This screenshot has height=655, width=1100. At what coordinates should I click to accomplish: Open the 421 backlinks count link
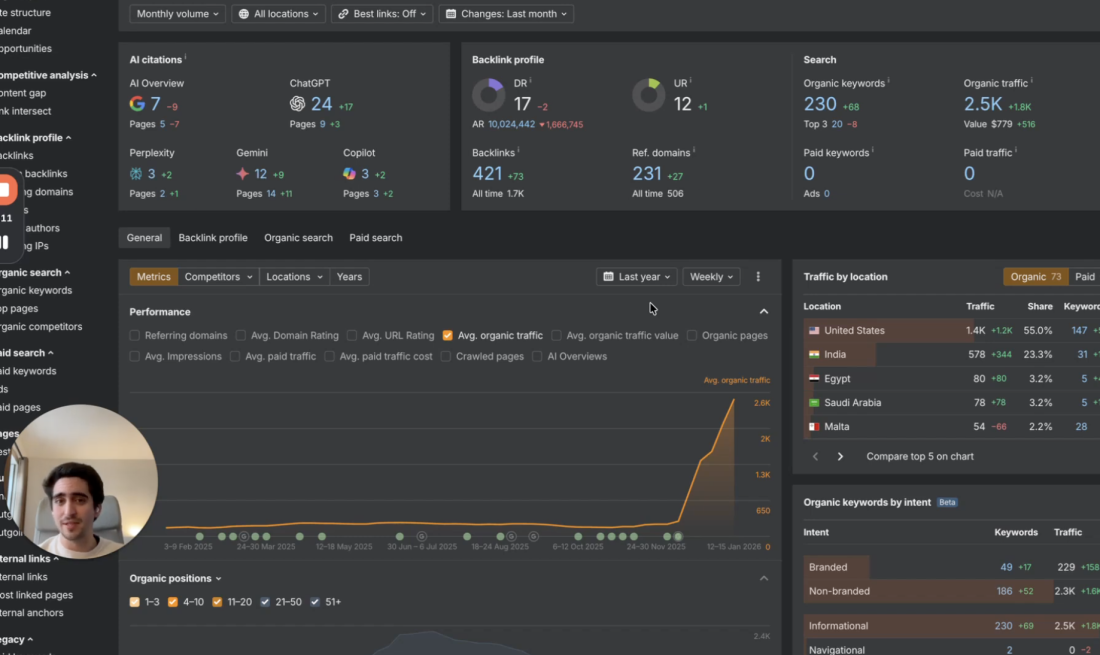pos(487,174)
